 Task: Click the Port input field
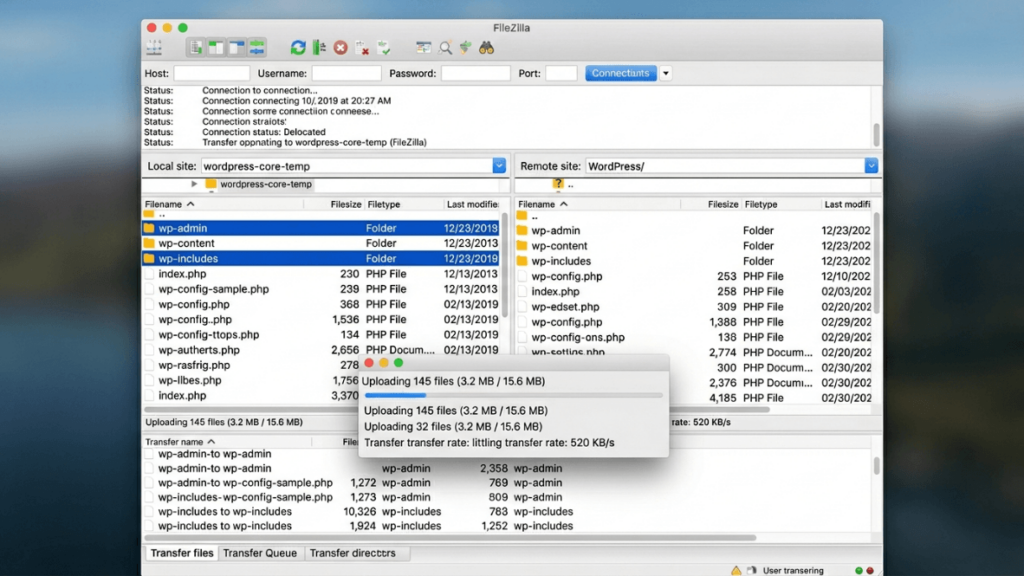coord(561,73)
